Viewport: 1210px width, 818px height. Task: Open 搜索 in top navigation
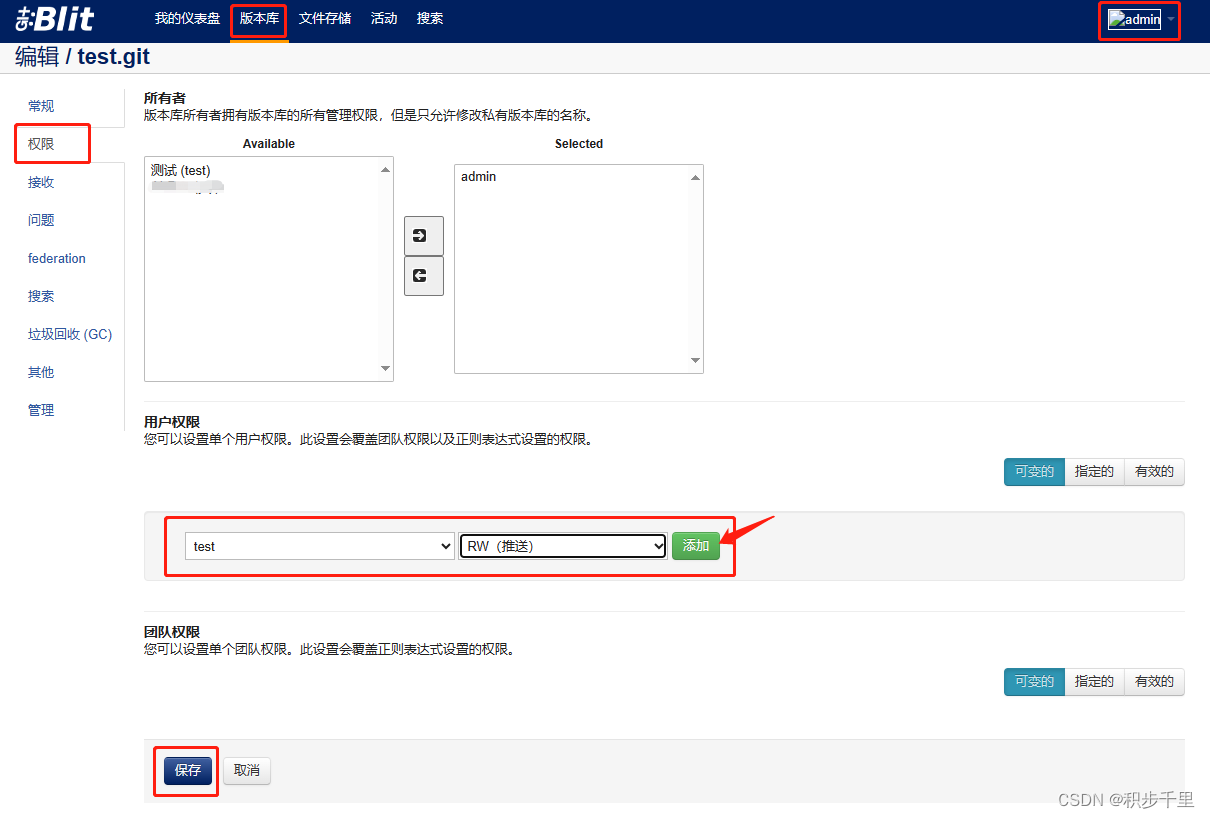click(x=430, y=19)
